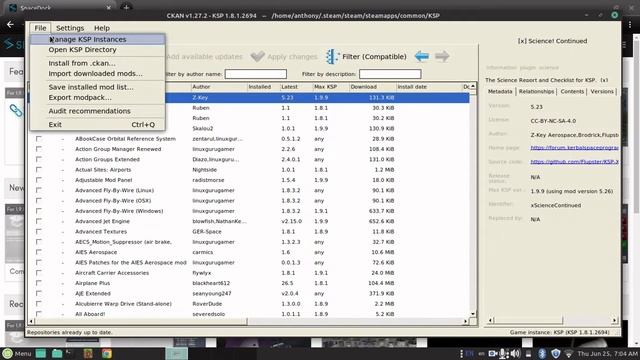Viewport: 640px width, 360px height.
Task: Select Save installed mod list... entry
Action: pos(98,87)
